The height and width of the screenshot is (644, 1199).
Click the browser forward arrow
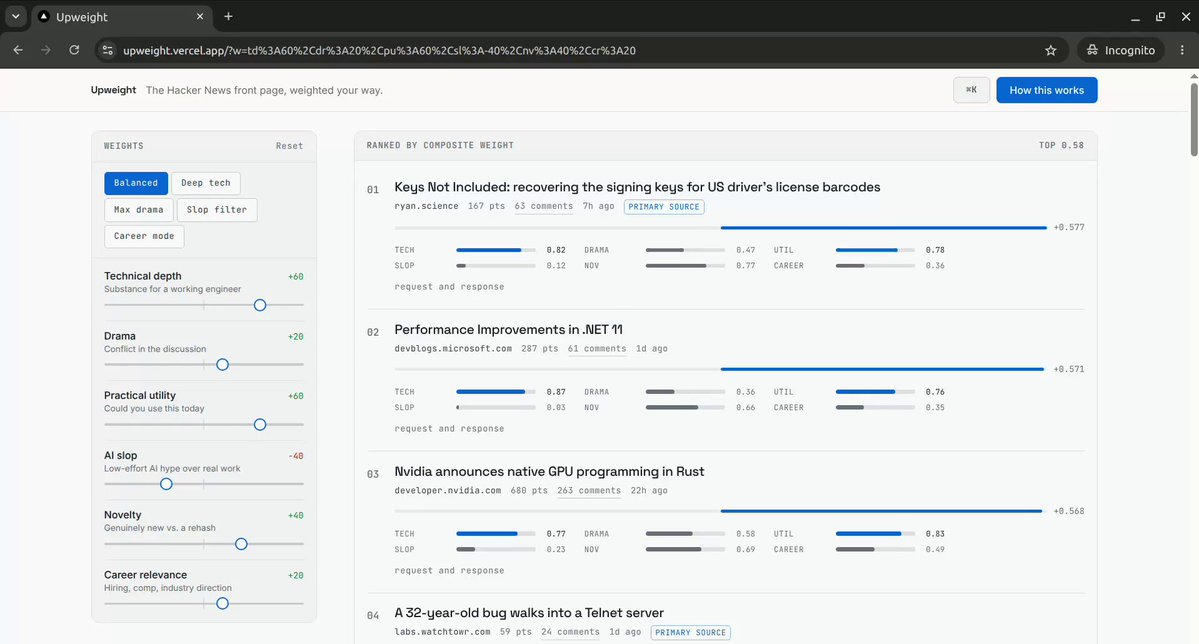pos(46,50)
